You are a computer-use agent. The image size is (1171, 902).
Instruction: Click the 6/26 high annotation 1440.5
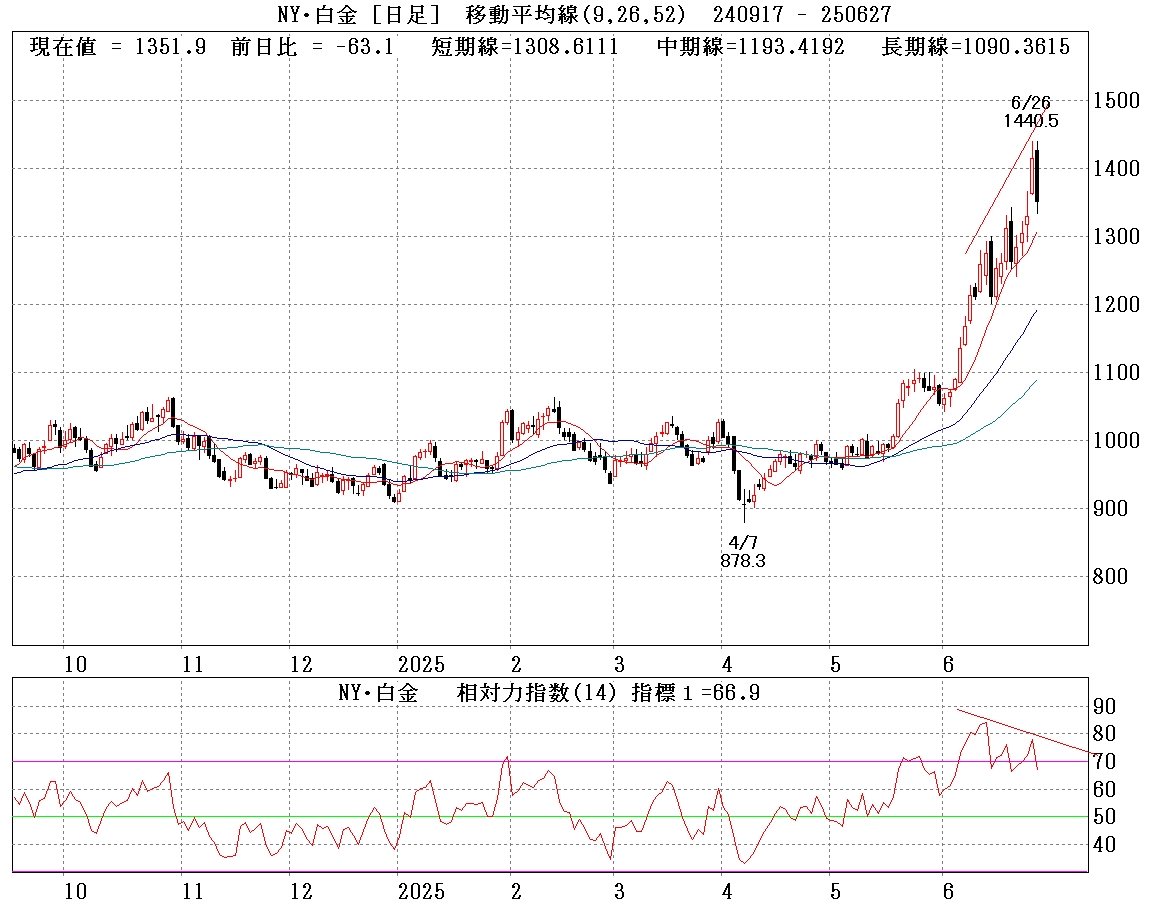pyautogui.click(x=1030, y=121)
